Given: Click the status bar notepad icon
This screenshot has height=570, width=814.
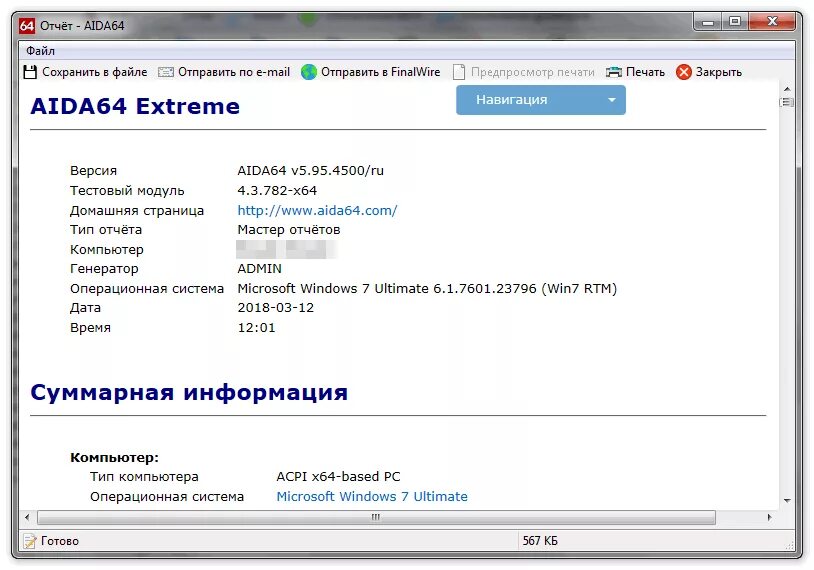Looking at the screenshot, I should (30, 541).
